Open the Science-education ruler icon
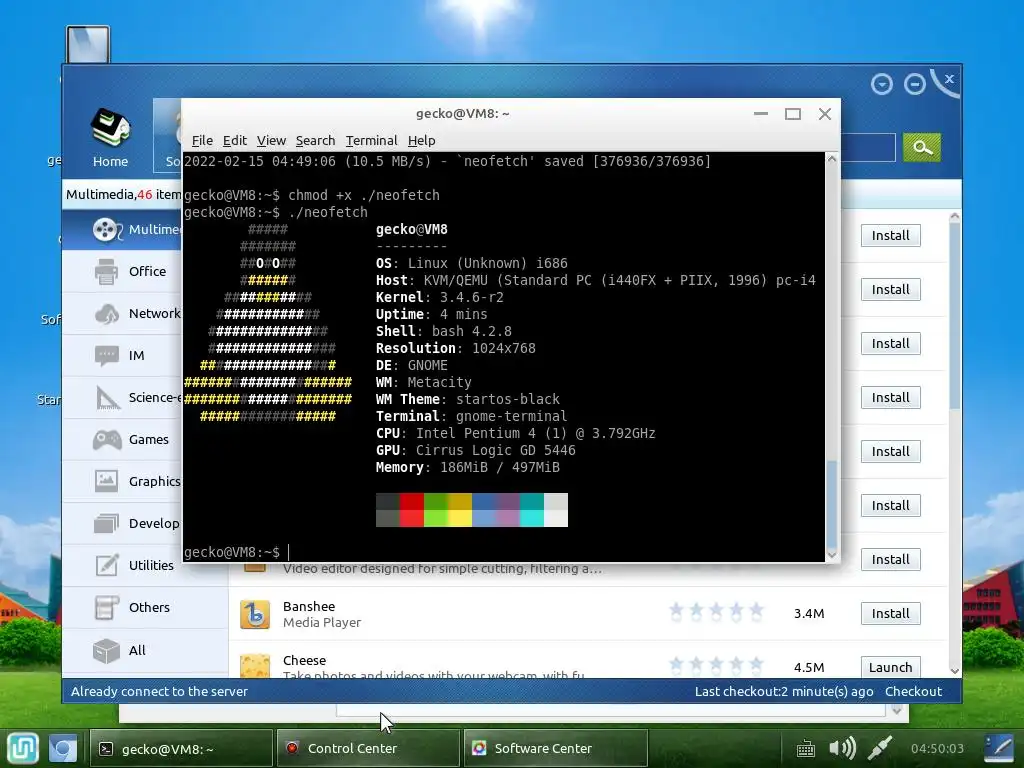This screenshot has width=1024, height=768. click(107, 397)
